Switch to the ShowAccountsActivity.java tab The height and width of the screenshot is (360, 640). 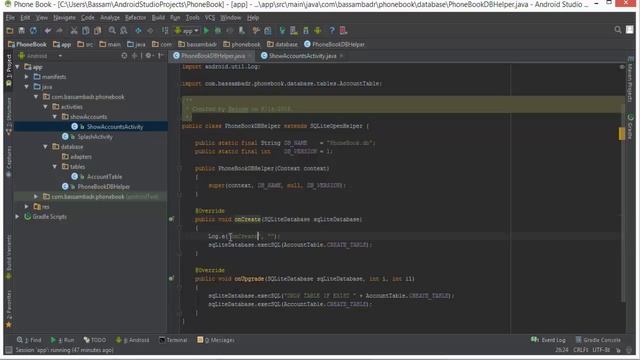coord(302,56)
